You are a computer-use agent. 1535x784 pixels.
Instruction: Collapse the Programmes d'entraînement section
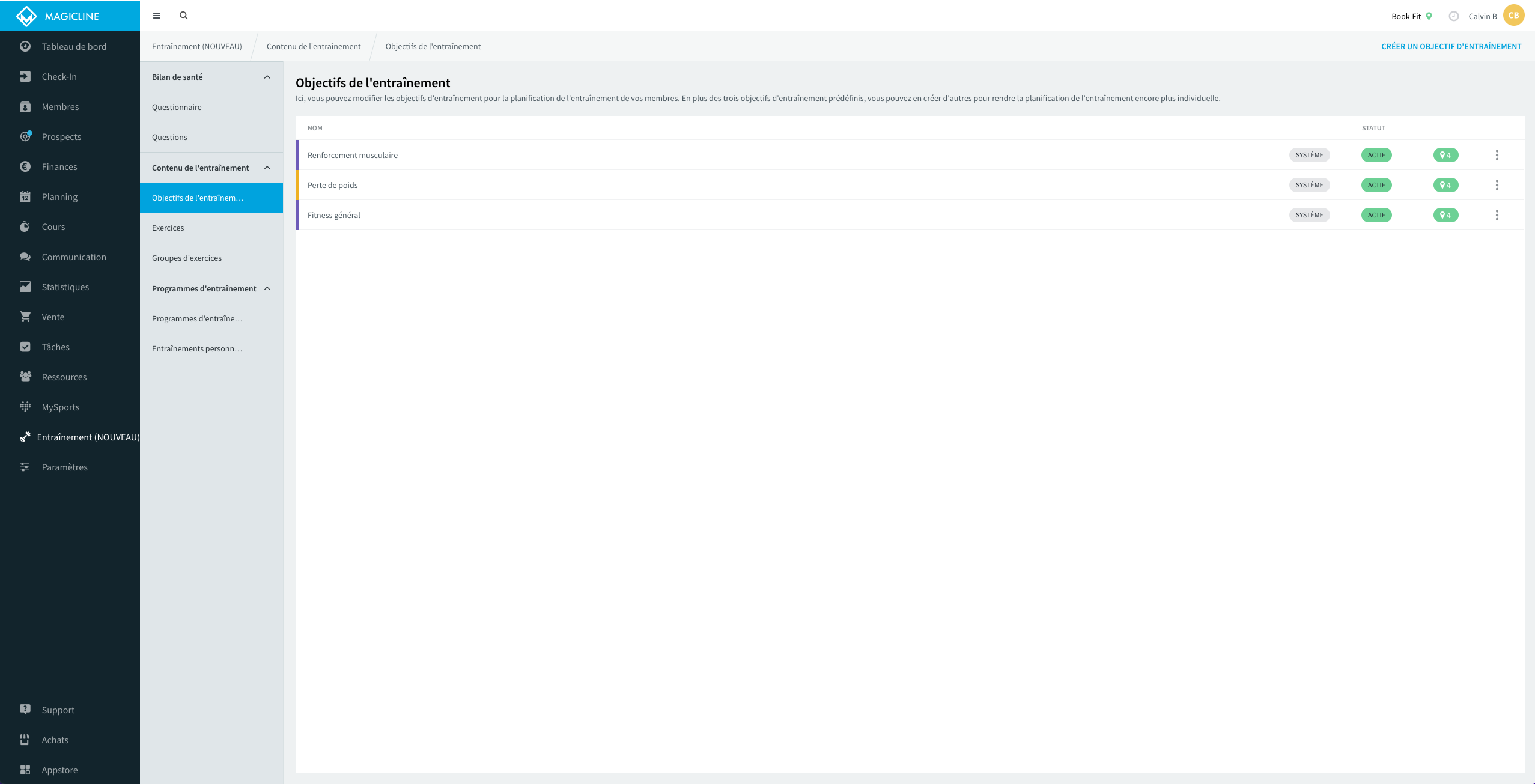point(267,288)
